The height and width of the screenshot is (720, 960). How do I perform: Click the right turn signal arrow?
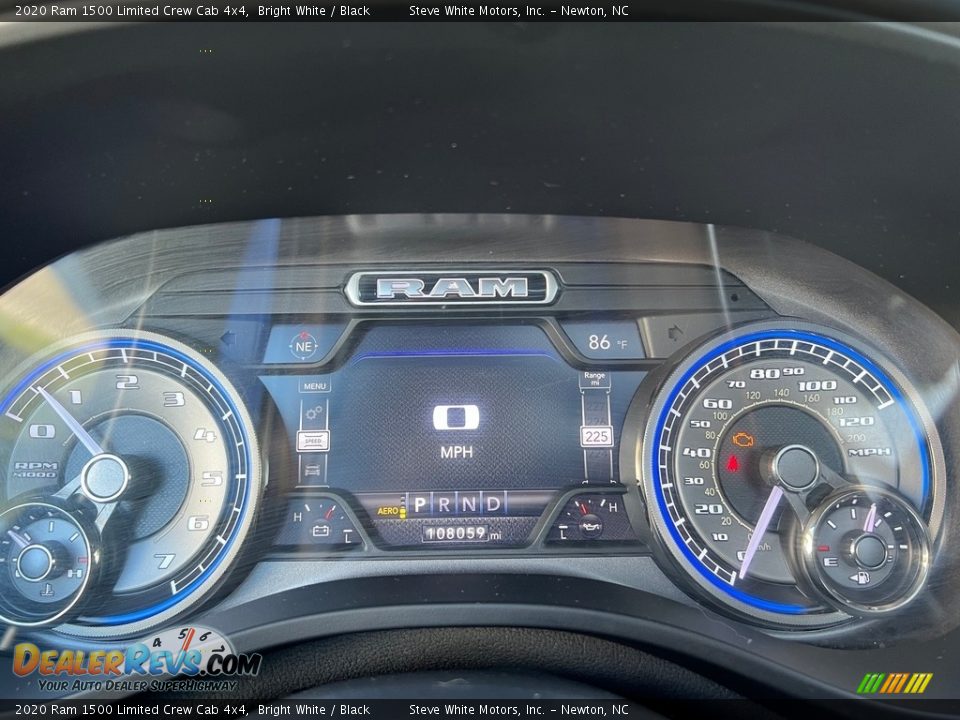coord(675,333)
